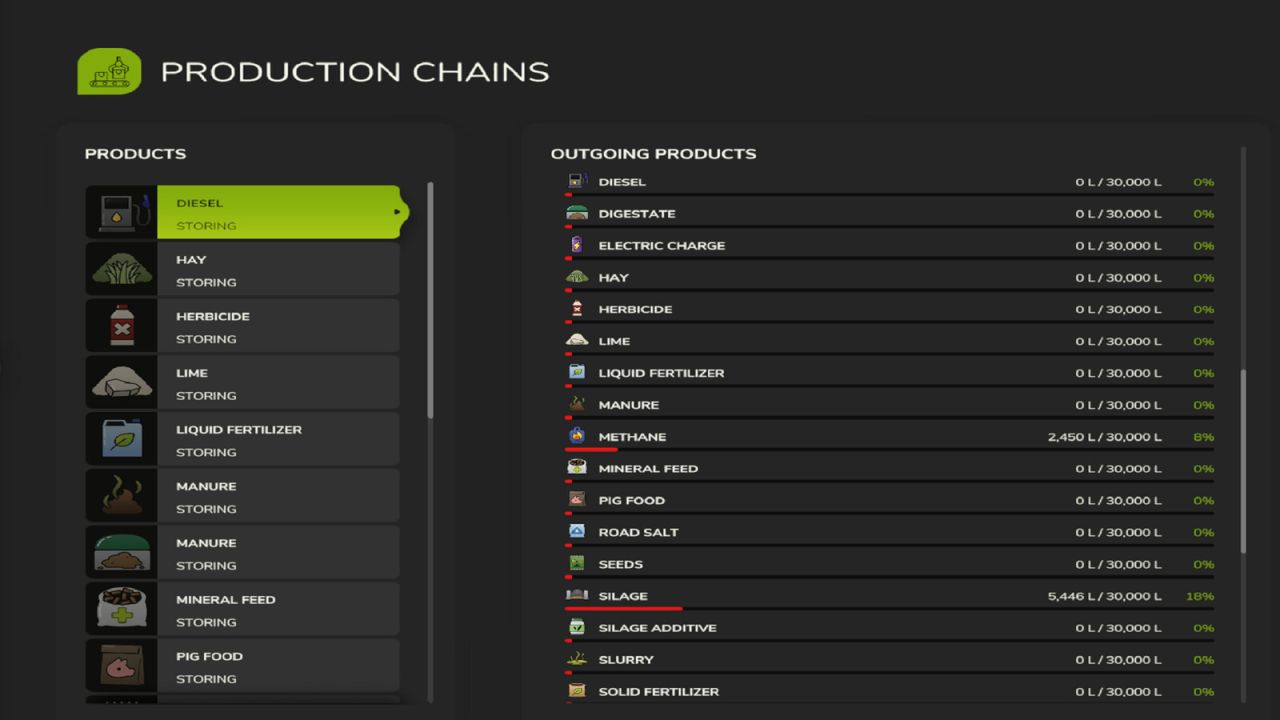Select the Herbicide bottle icon

120,325
